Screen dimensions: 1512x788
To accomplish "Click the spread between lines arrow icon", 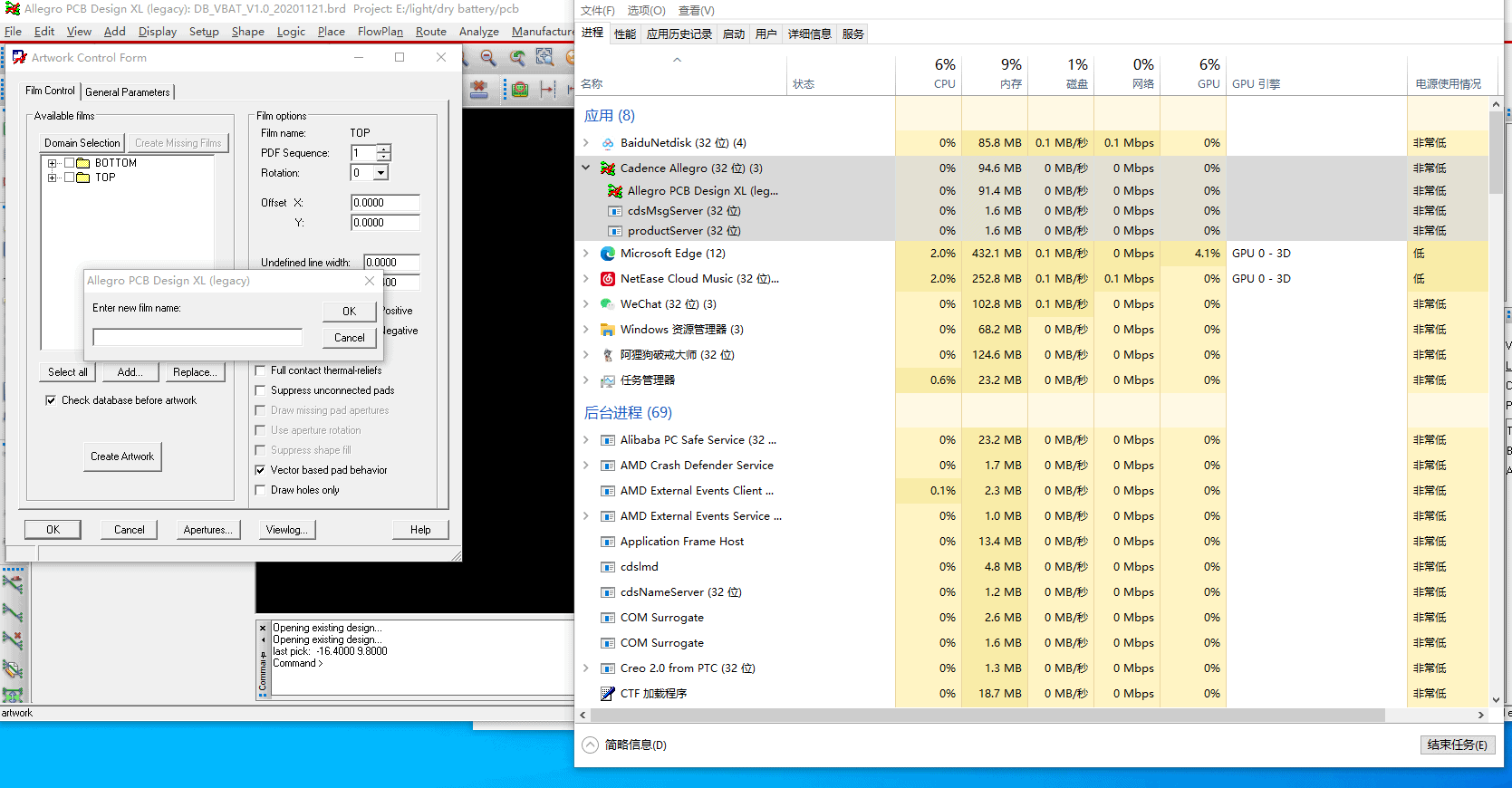I will (547, 89).
